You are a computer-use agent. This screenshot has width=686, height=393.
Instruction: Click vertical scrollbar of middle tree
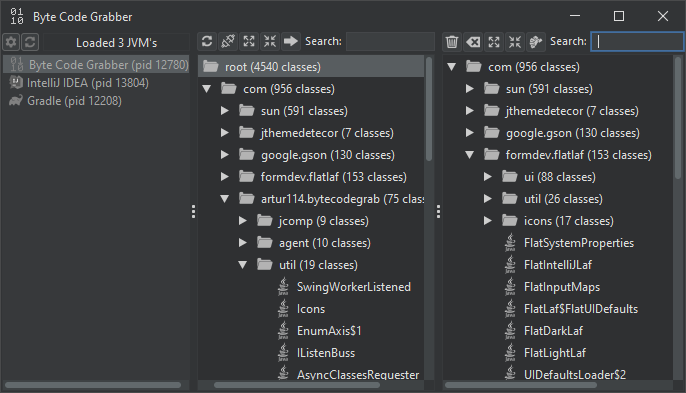coord(429,109)
